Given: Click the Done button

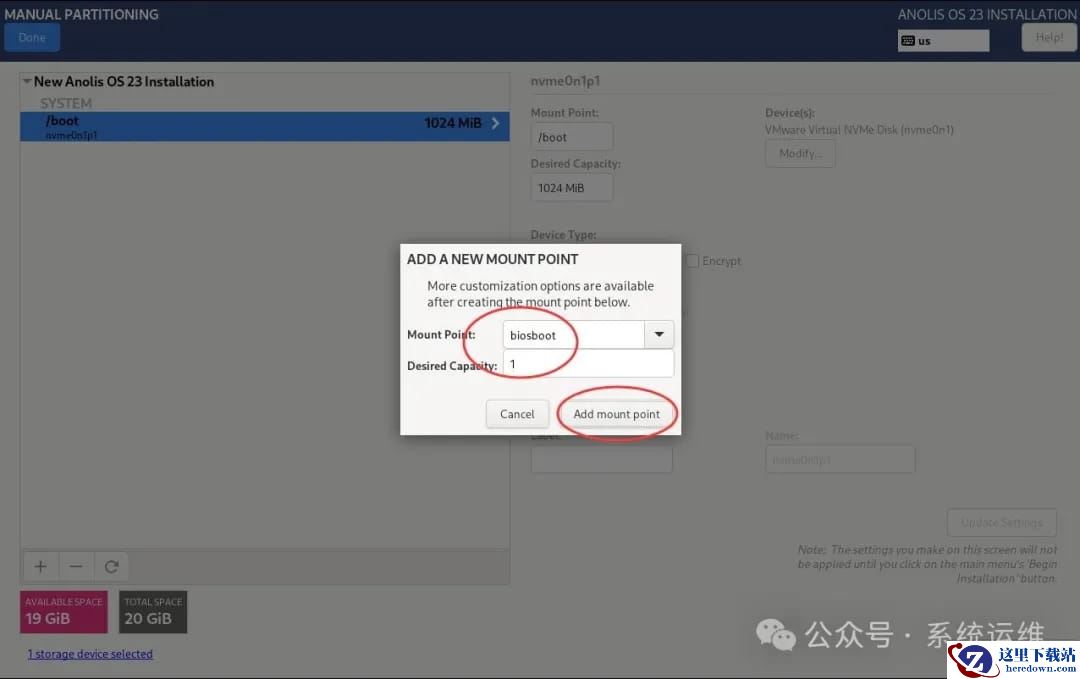Looking at the screenshot, I should point(32,37).
